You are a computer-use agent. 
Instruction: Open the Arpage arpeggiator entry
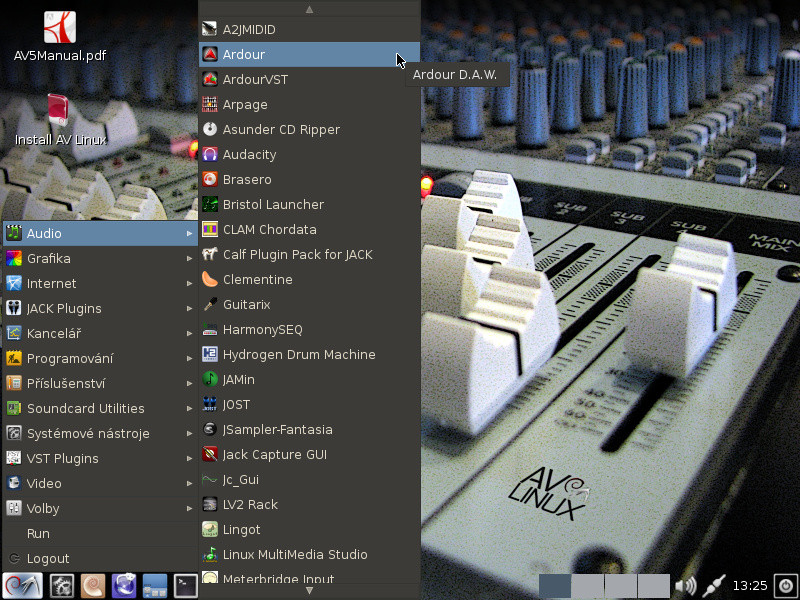pos(309,104)
